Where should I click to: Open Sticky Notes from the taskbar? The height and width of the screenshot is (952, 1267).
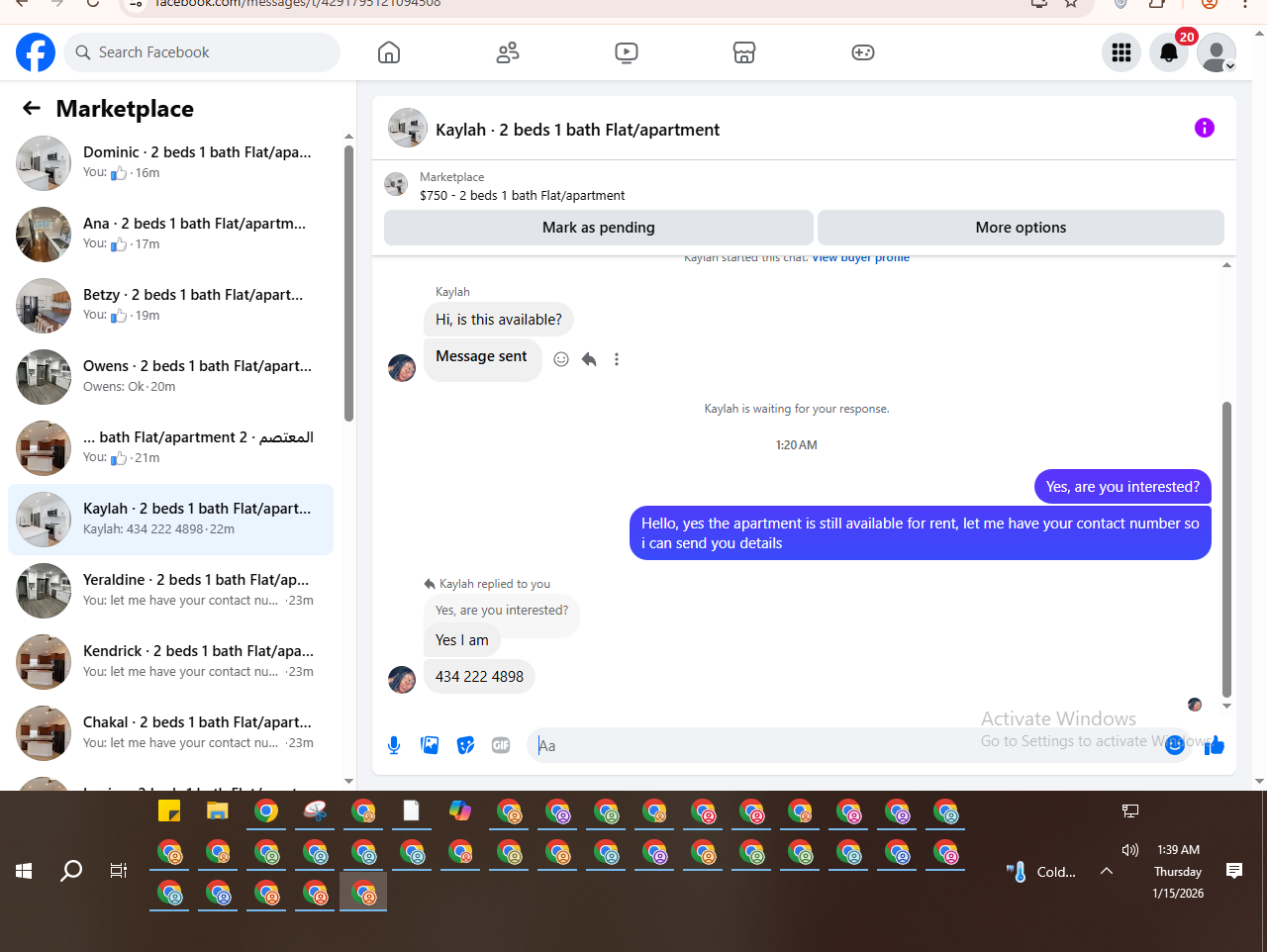point(169,811)
